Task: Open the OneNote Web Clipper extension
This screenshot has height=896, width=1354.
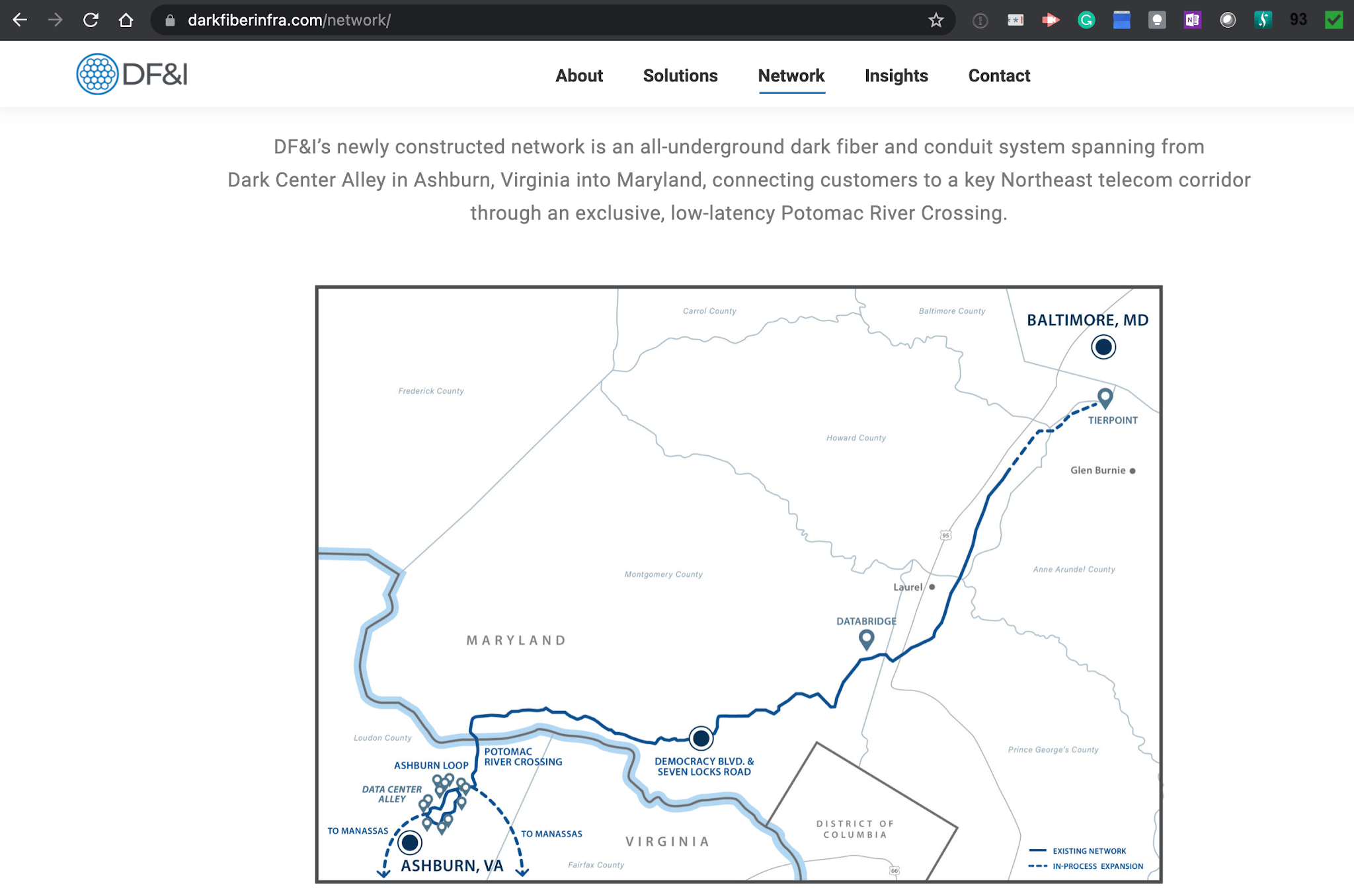Action: click(1192, 20)
